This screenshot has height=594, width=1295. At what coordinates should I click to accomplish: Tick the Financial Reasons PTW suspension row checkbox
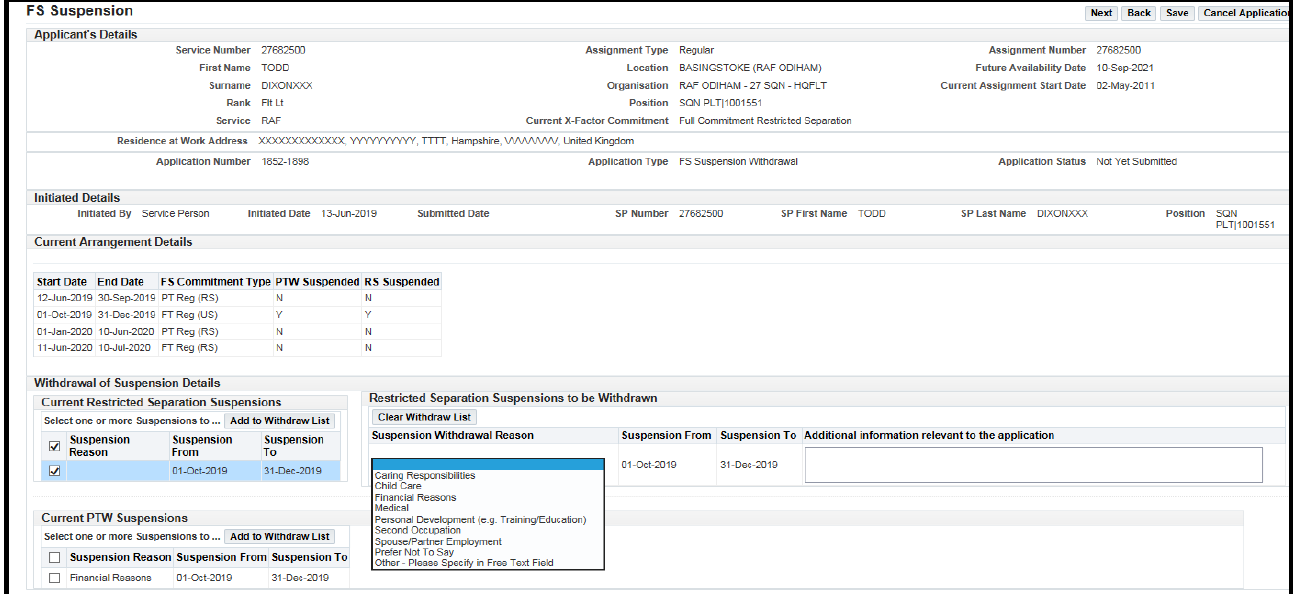click(55, 578)
